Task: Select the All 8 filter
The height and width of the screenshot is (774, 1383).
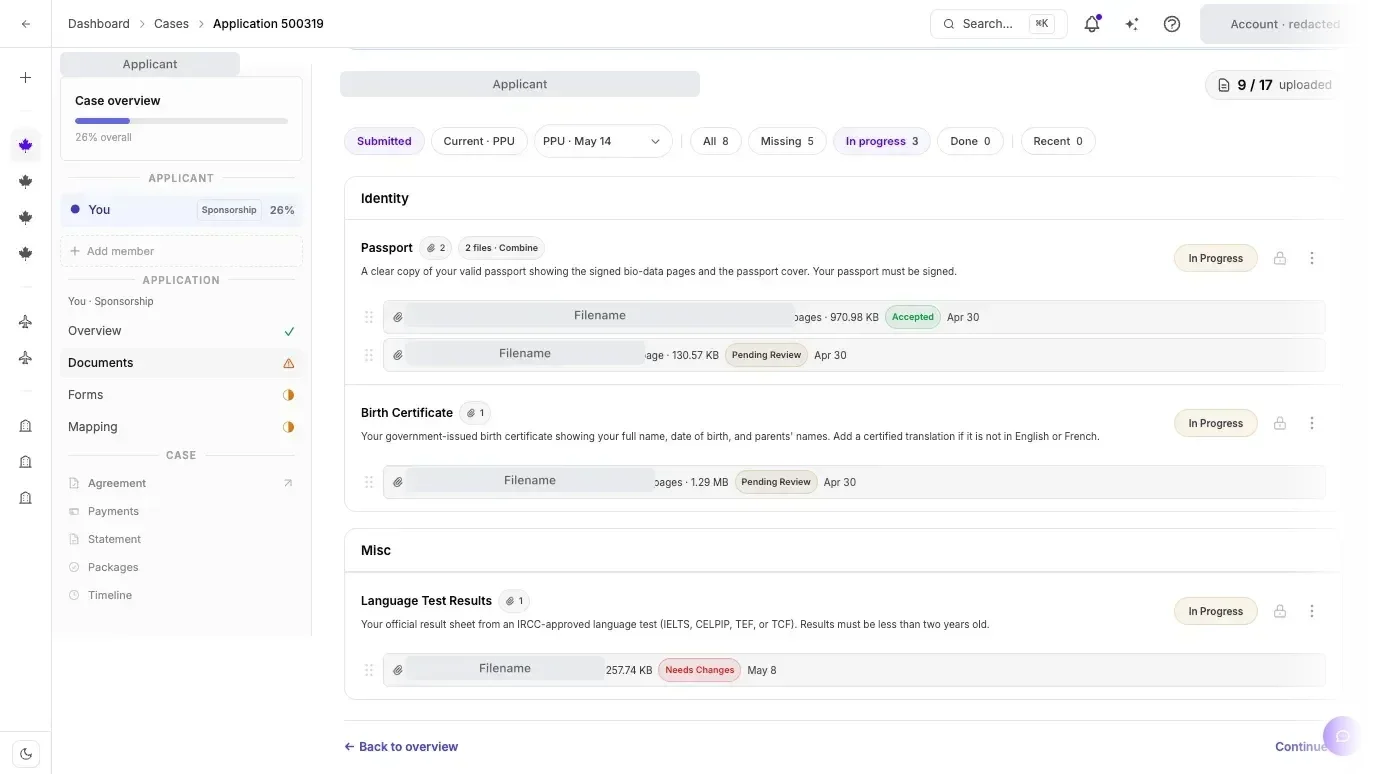Action: tap(716, 141)
